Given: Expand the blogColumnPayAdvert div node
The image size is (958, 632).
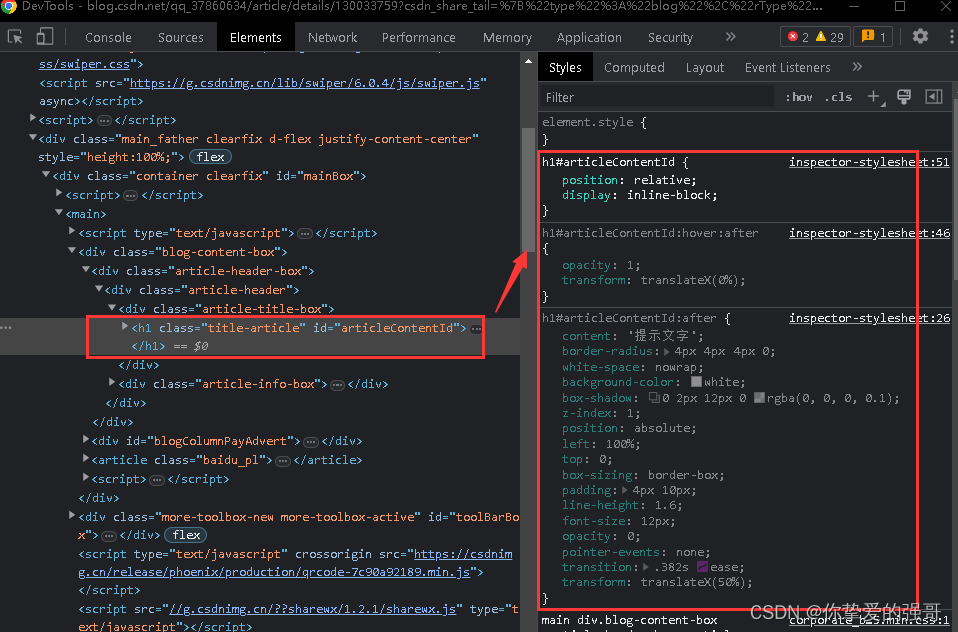Looking at the screenshot, I should tap(86, 441).
